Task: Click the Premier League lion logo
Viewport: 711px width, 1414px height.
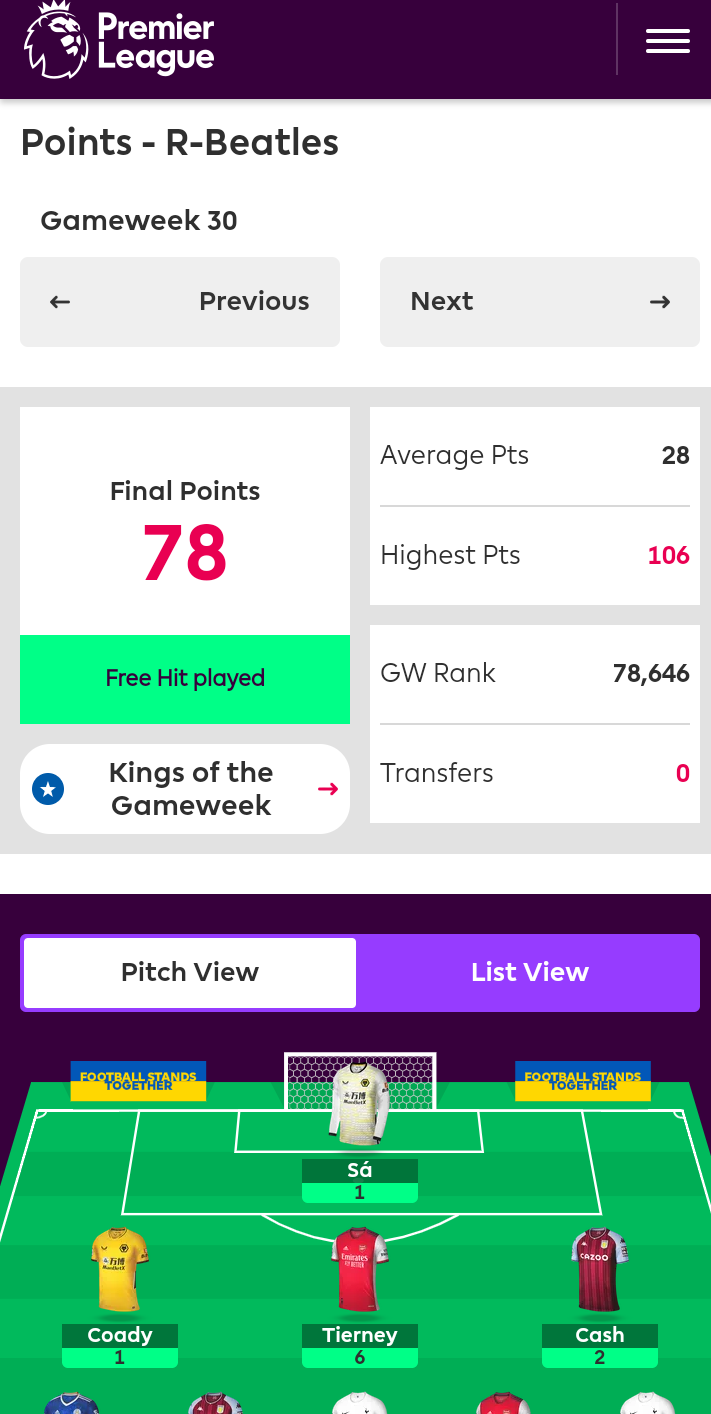Action: point(56,40)
